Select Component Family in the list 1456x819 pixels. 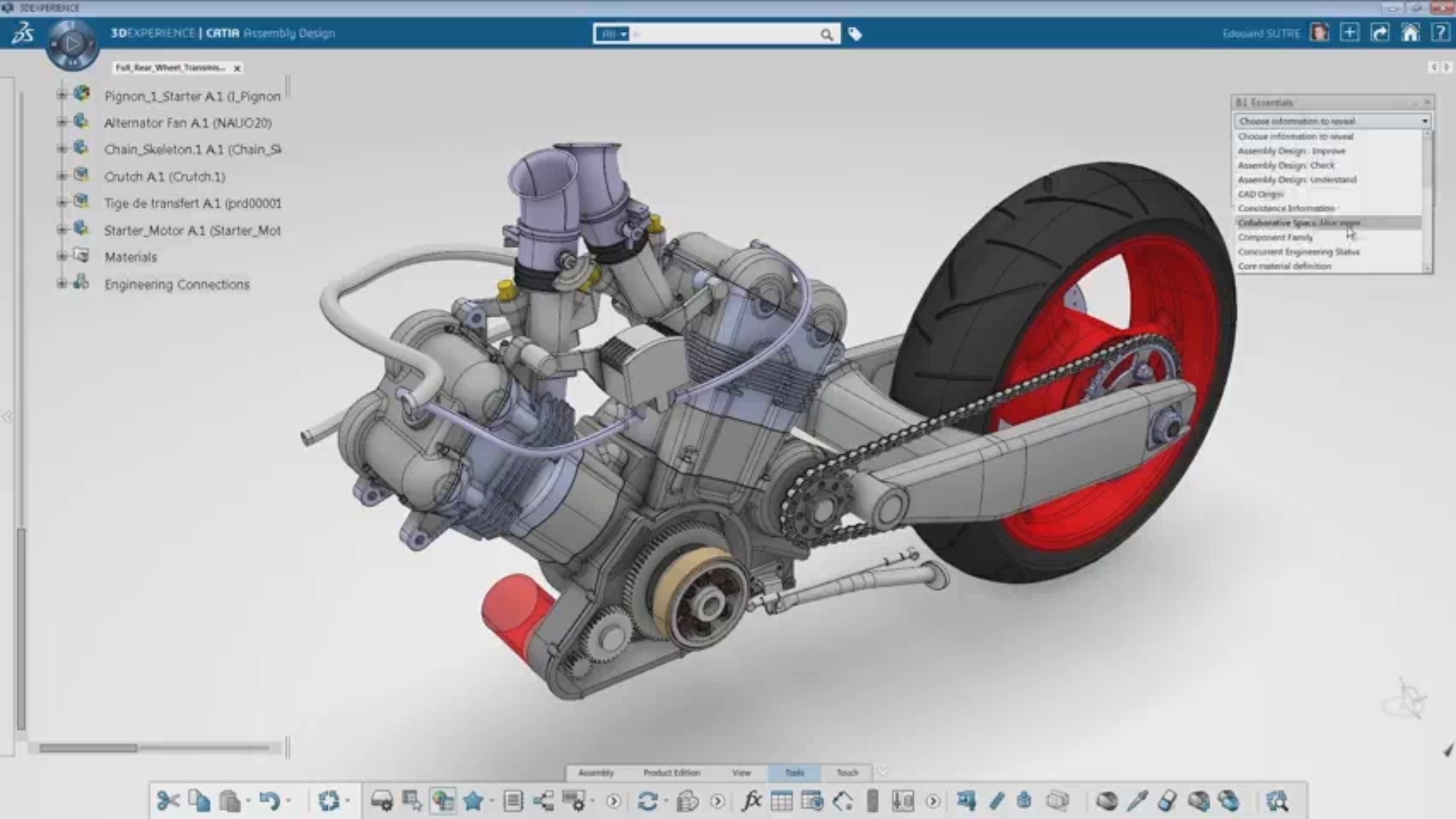tap(1275, 237)
